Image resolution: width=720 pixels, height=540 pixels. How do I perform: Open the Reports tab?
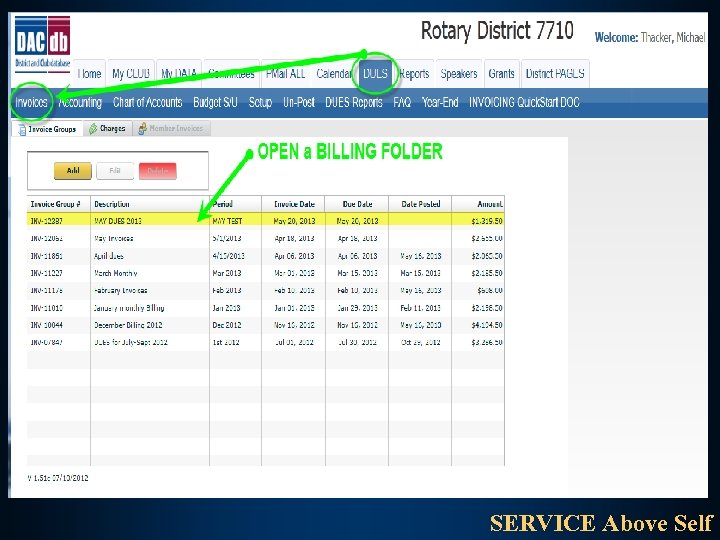[414, 74]
